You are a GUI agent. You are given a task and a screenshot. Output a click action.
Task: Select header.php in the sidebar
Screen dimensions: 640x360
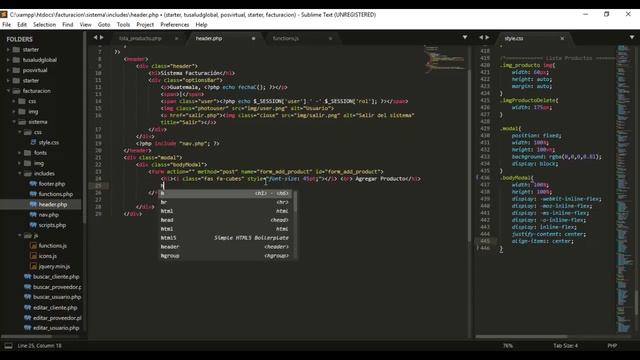click(53, 204)
